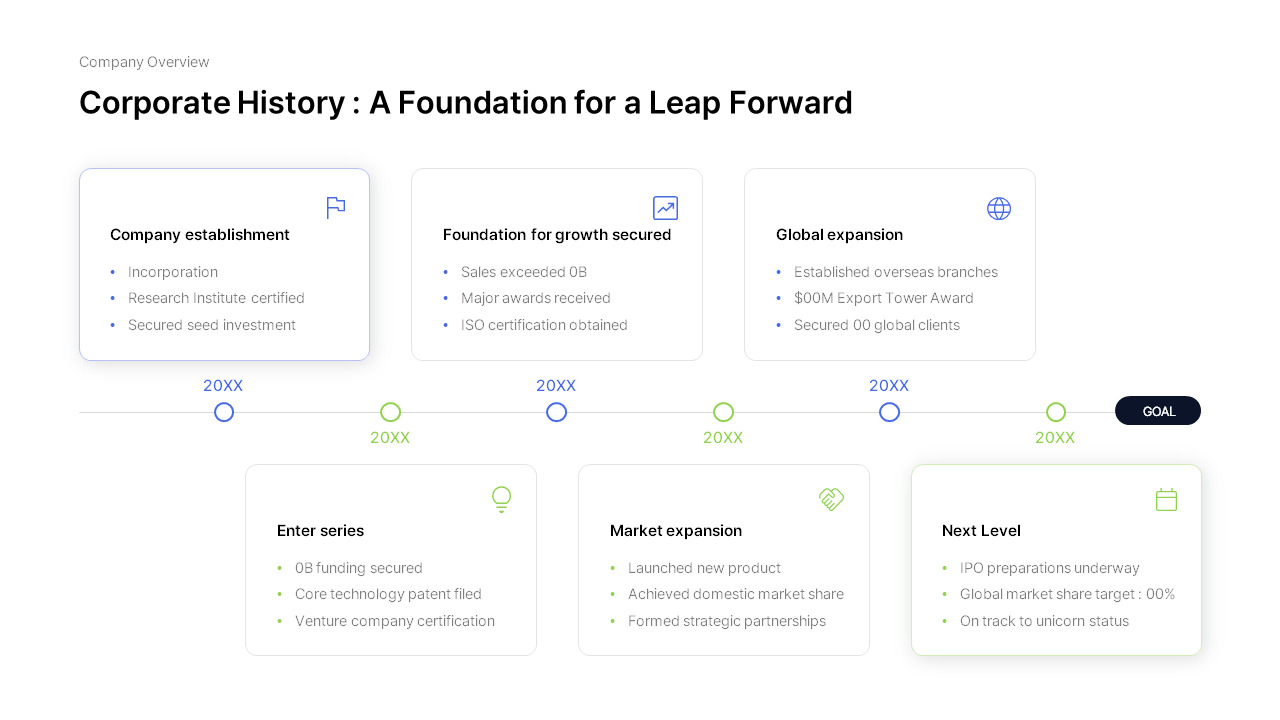
Task: Select the green circle above Market expansion
Action: tap(723, 412)
